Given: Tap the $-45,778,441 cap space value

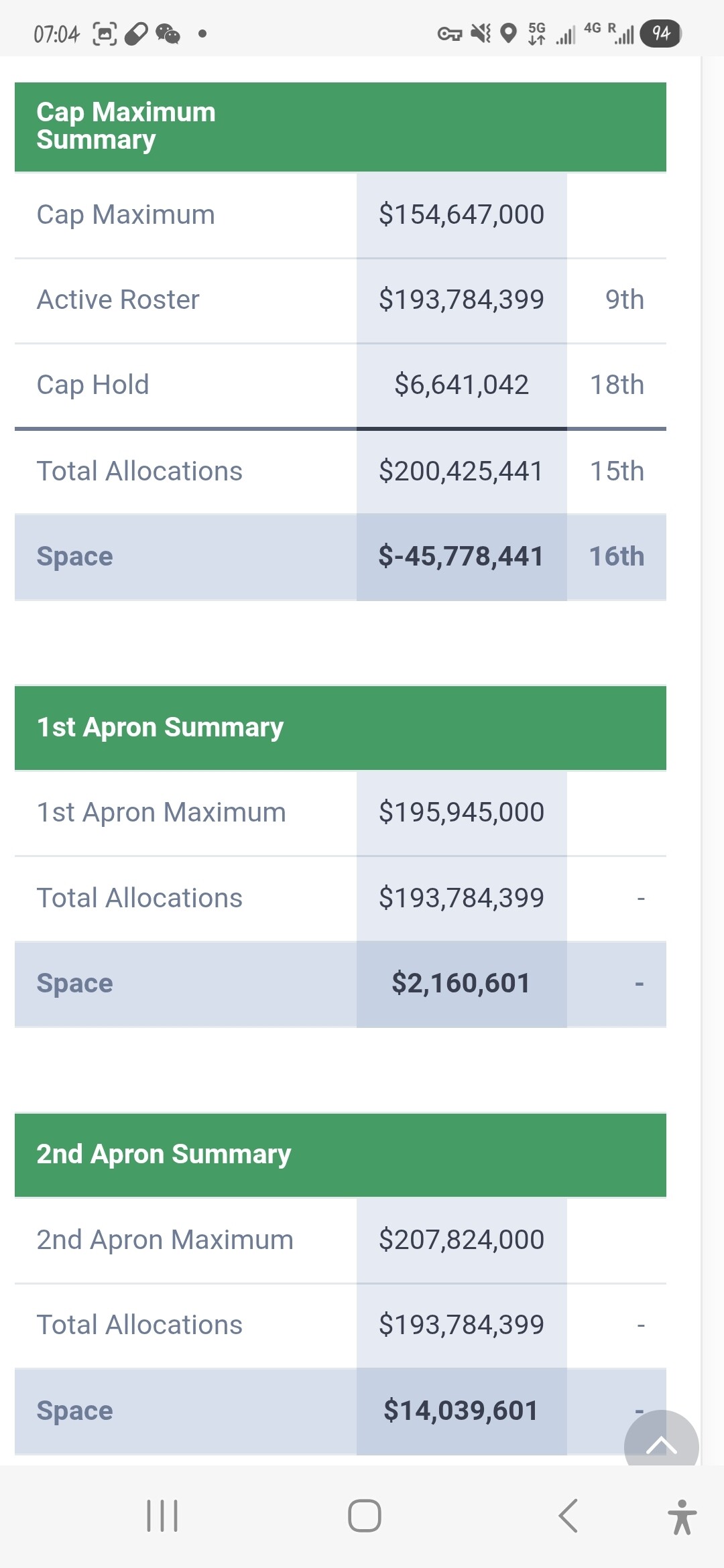Looking at the screenshot, I should tap(461, 557).
